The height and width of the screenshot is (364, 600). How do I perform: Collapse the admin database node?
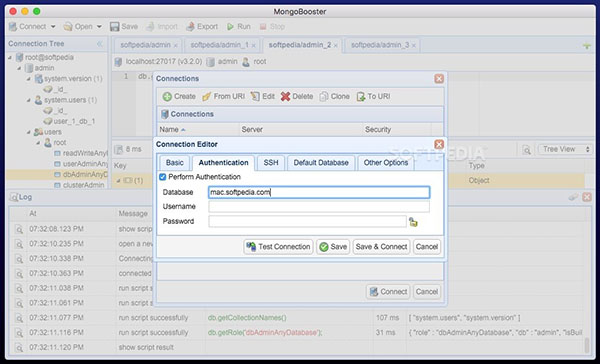click(x=19, y=68)
